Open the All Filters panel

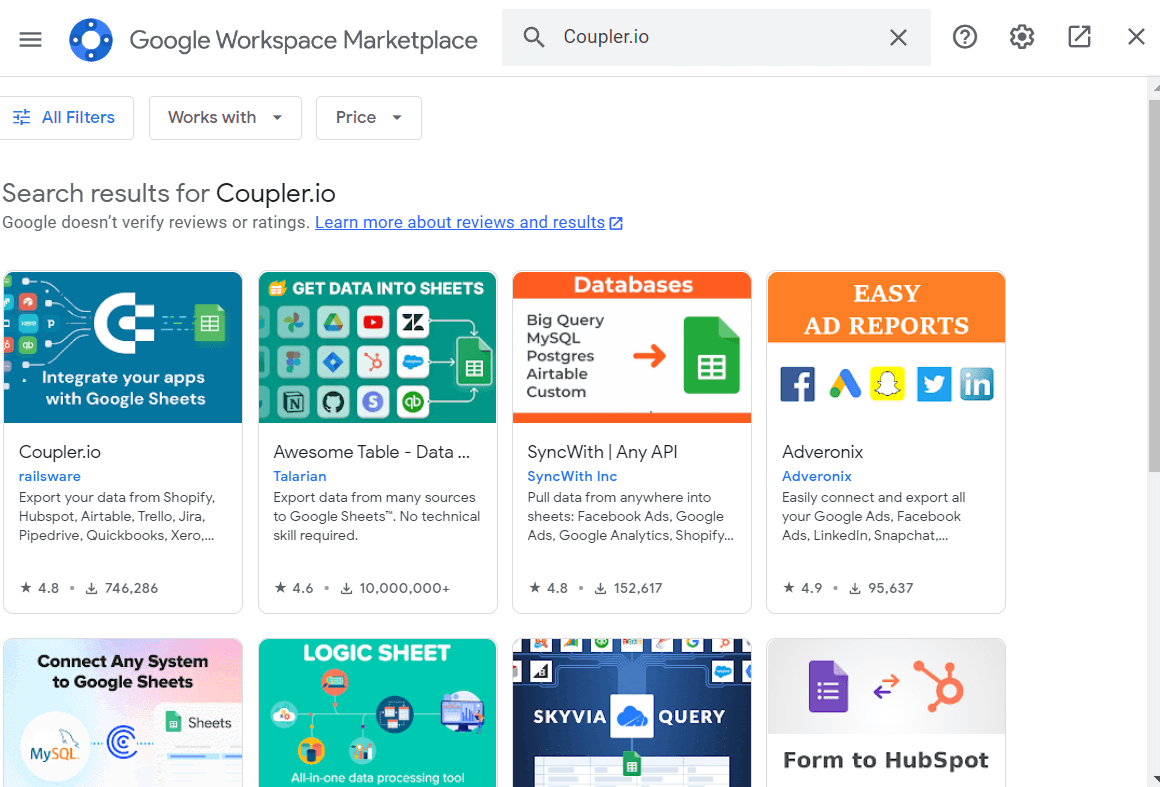pos(67,117)
